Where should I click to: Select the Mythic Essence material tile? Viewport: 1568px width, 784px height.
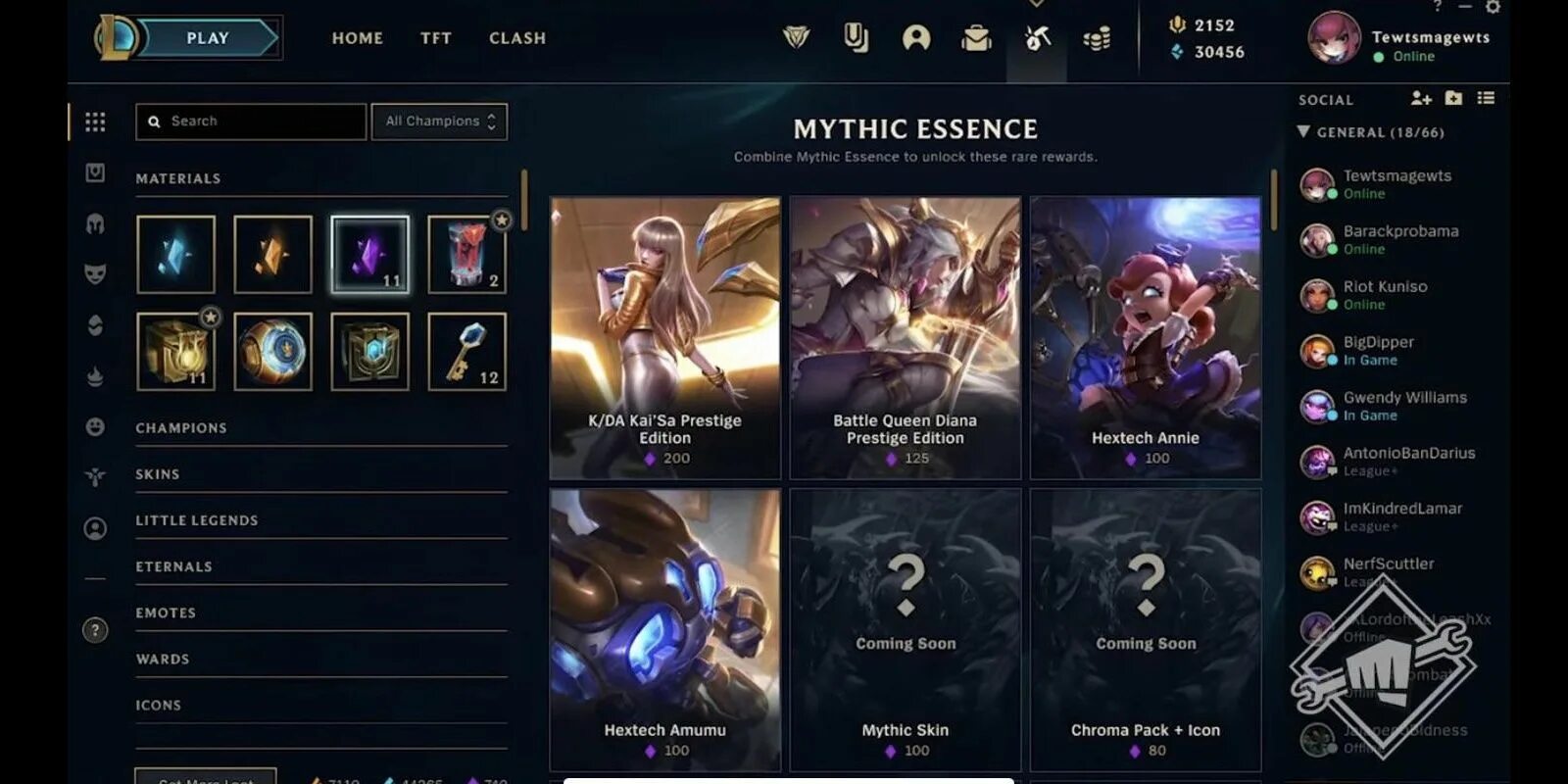pos(370,255)
